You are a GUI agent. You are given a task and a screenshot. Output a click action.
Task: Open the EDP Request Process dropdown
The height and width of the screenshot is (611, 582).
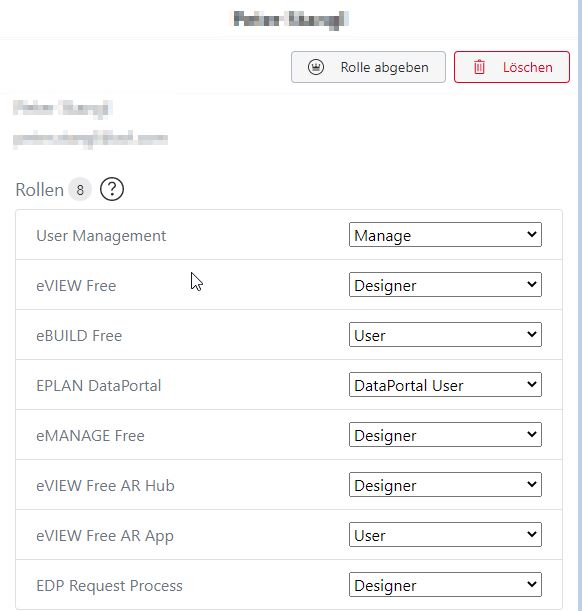coord(445,585)
